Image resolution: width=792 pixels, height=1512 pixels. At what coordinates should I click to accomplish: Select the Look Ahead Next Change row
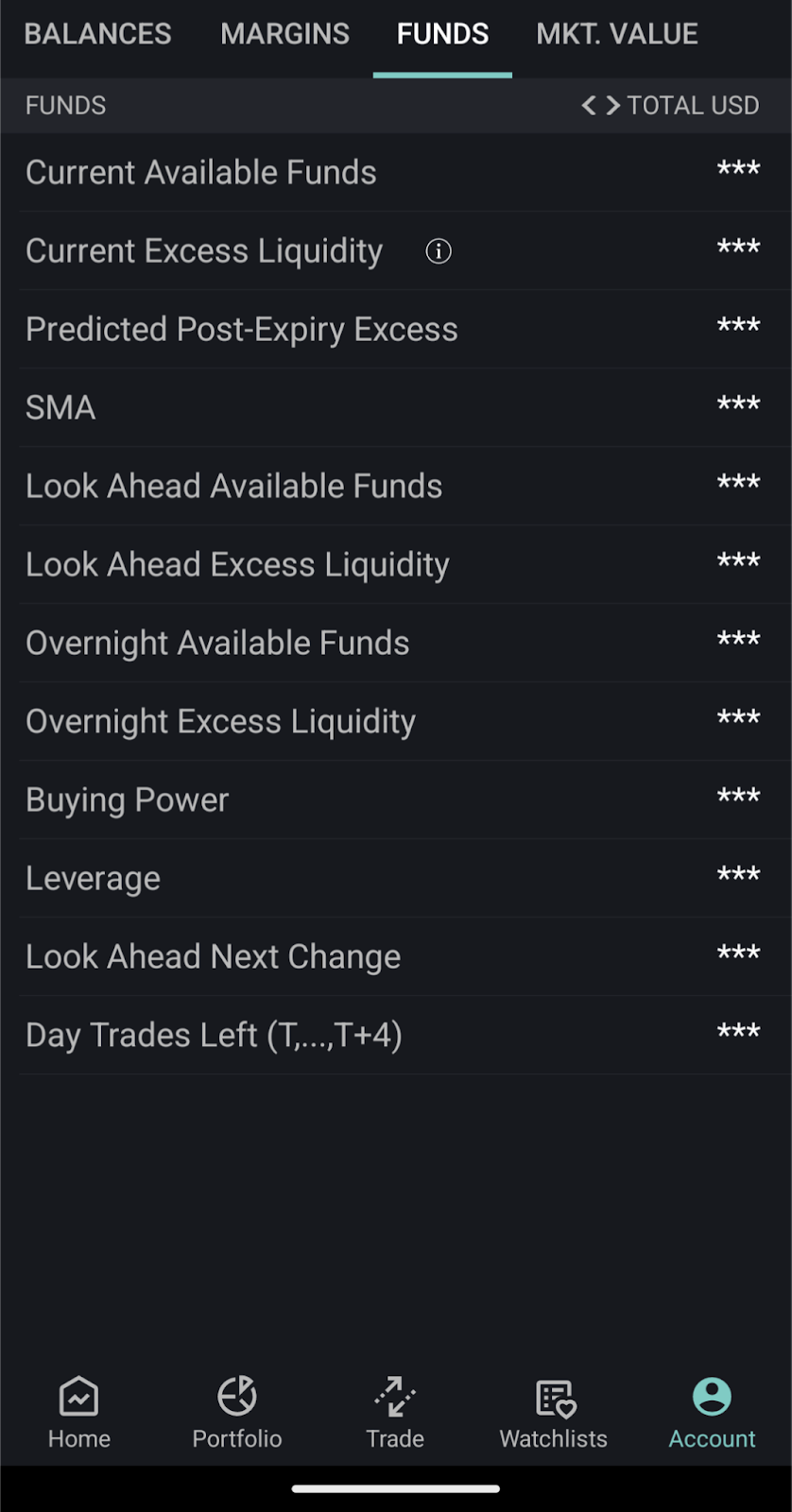tap(214, 957)
